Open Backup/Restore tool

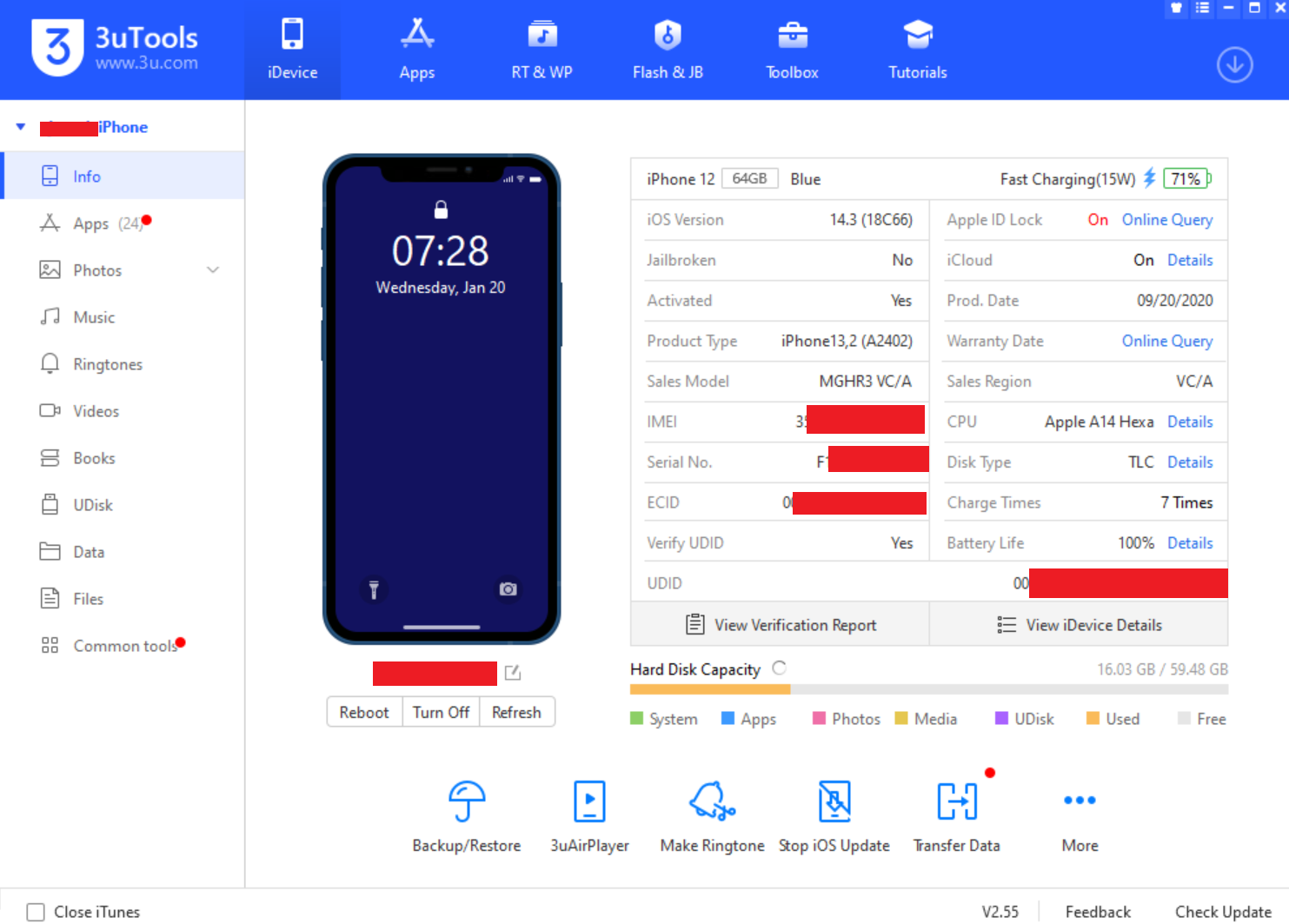tap(467, 816)
